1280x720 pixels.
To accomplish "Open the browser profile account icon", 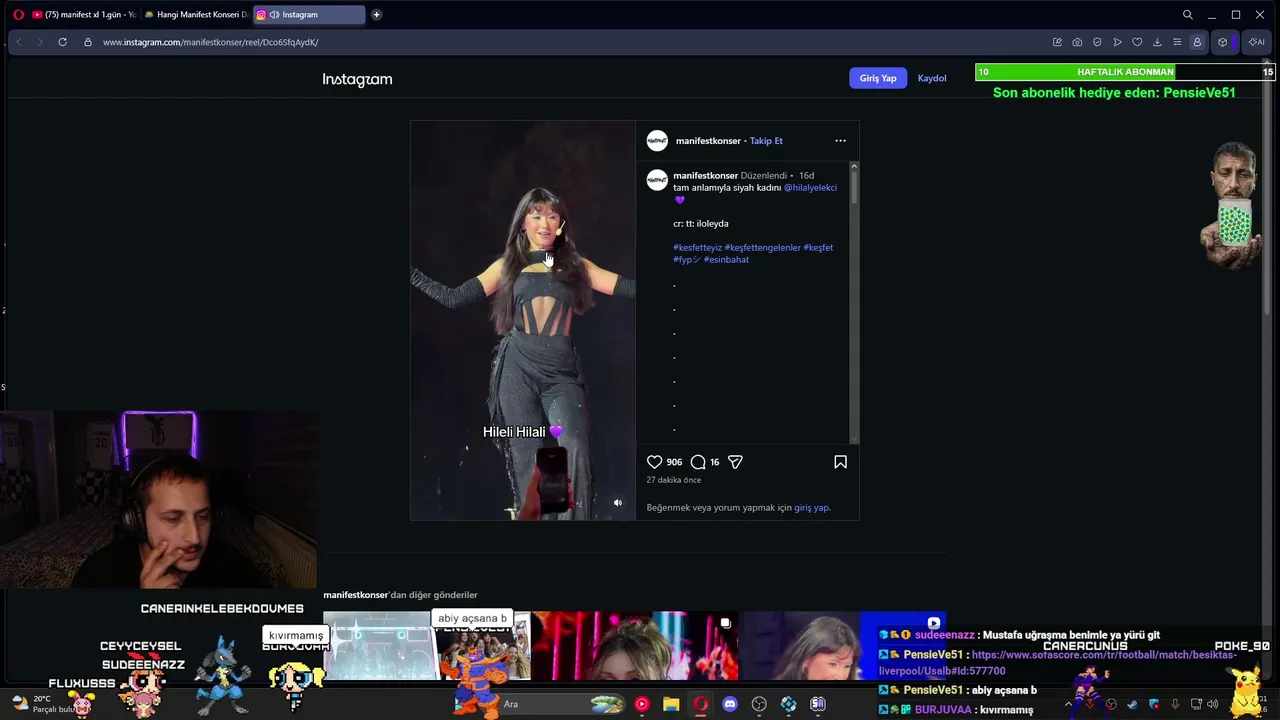I will point(1197,42).
